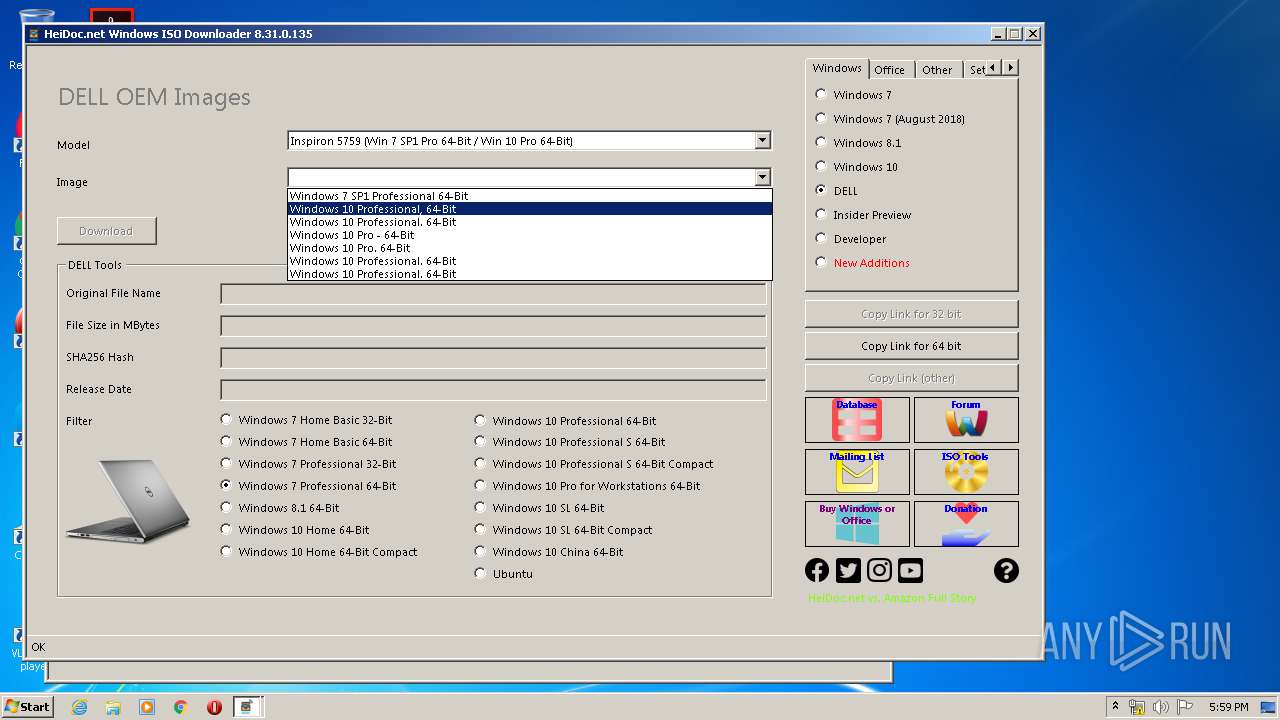
Task: Open HeiDoc.net vs. Amazon Full Story link
Action: click(892, 598)
